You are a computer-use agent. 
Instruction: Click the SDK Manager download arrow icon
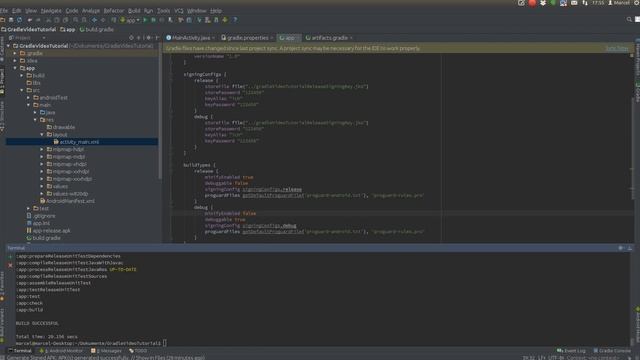click(x=225, y=20)
